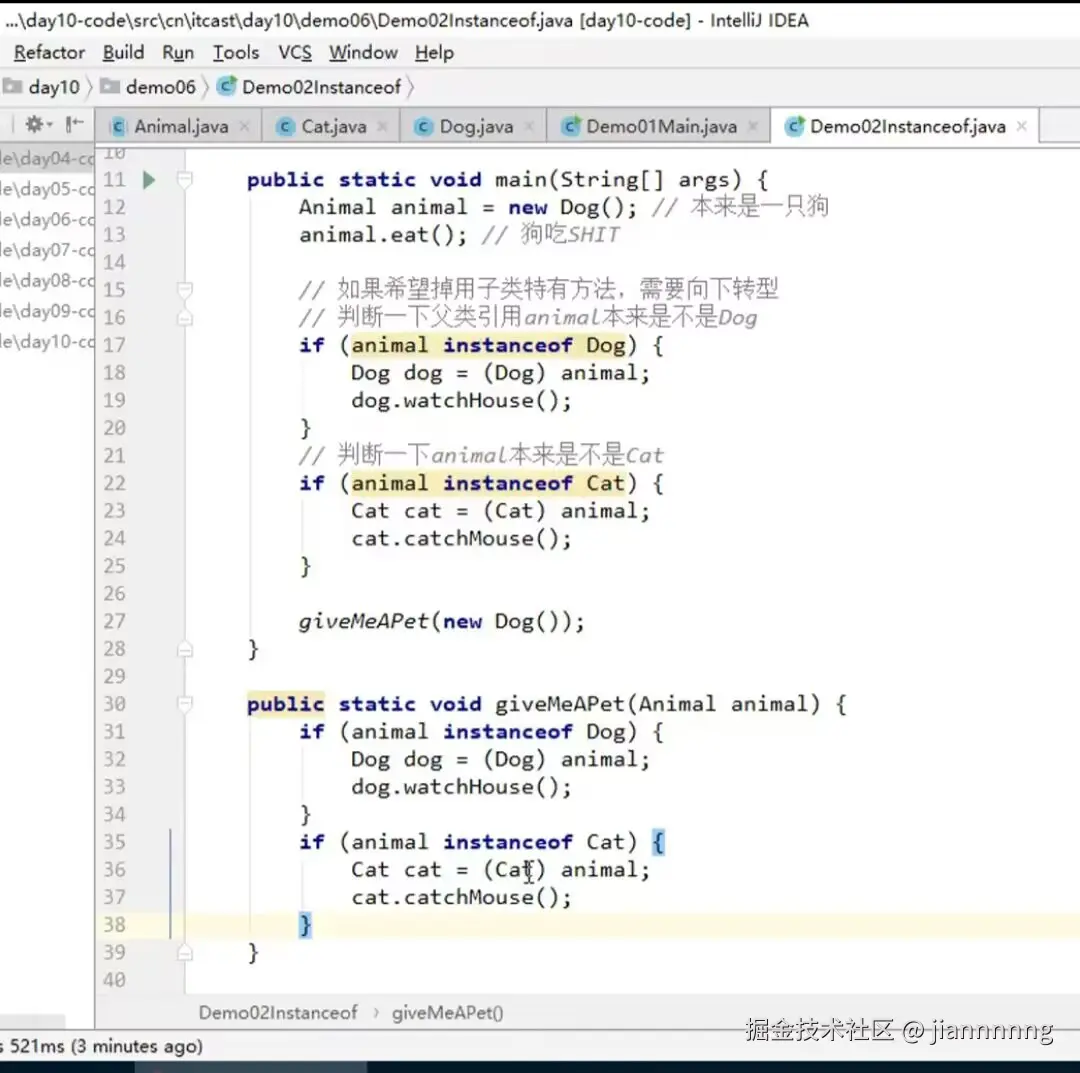The width and height of the screenshot is (1080, 1073).
Task: Click fold end marker at line 39
Action: click(x=185, y=952)
